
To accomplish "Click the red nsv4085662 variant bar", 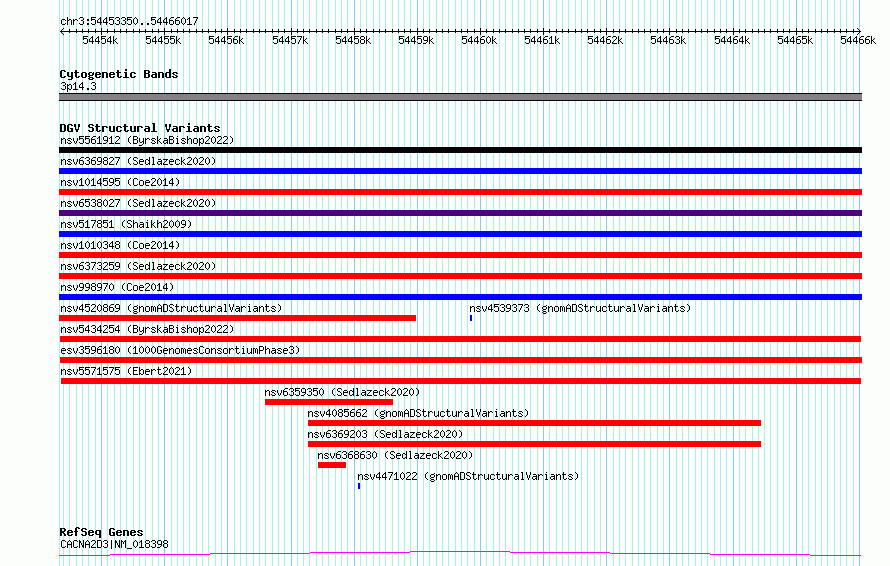I will coord(534,423).
